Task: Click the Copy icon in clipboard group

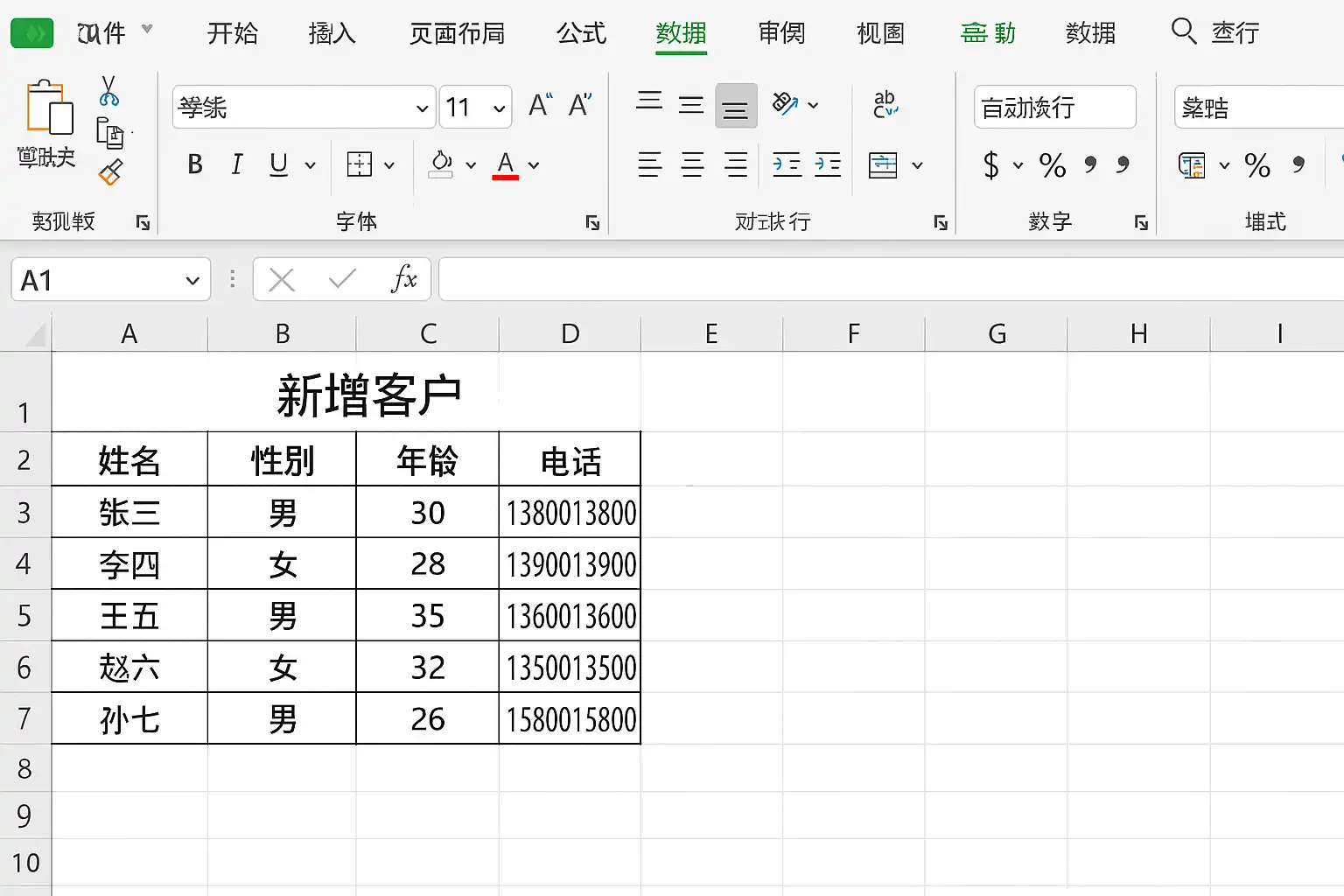Action: coord(110,132)
